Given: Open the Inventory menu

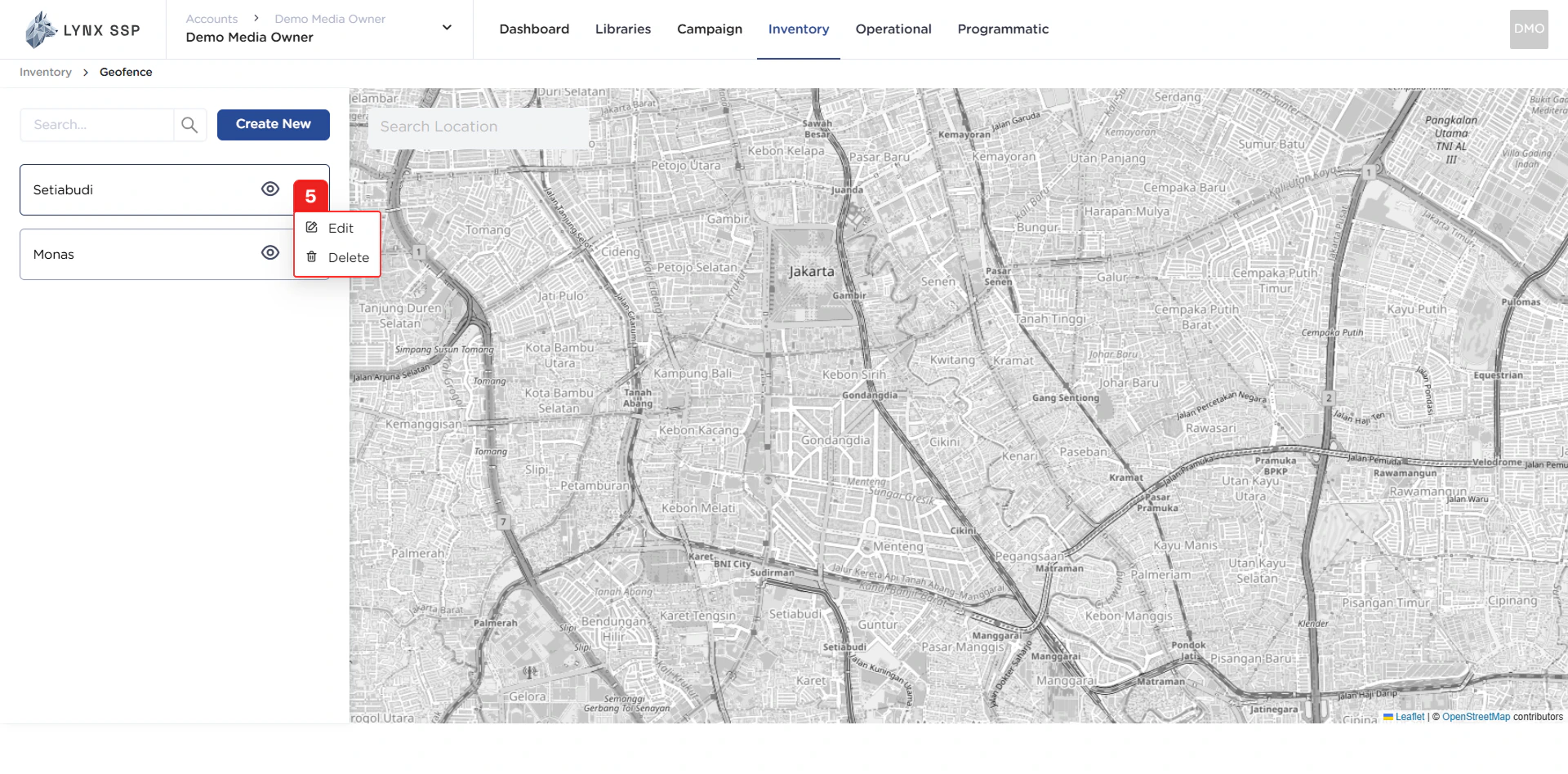Looking at the screenshot, I should (x=799, y=29).
